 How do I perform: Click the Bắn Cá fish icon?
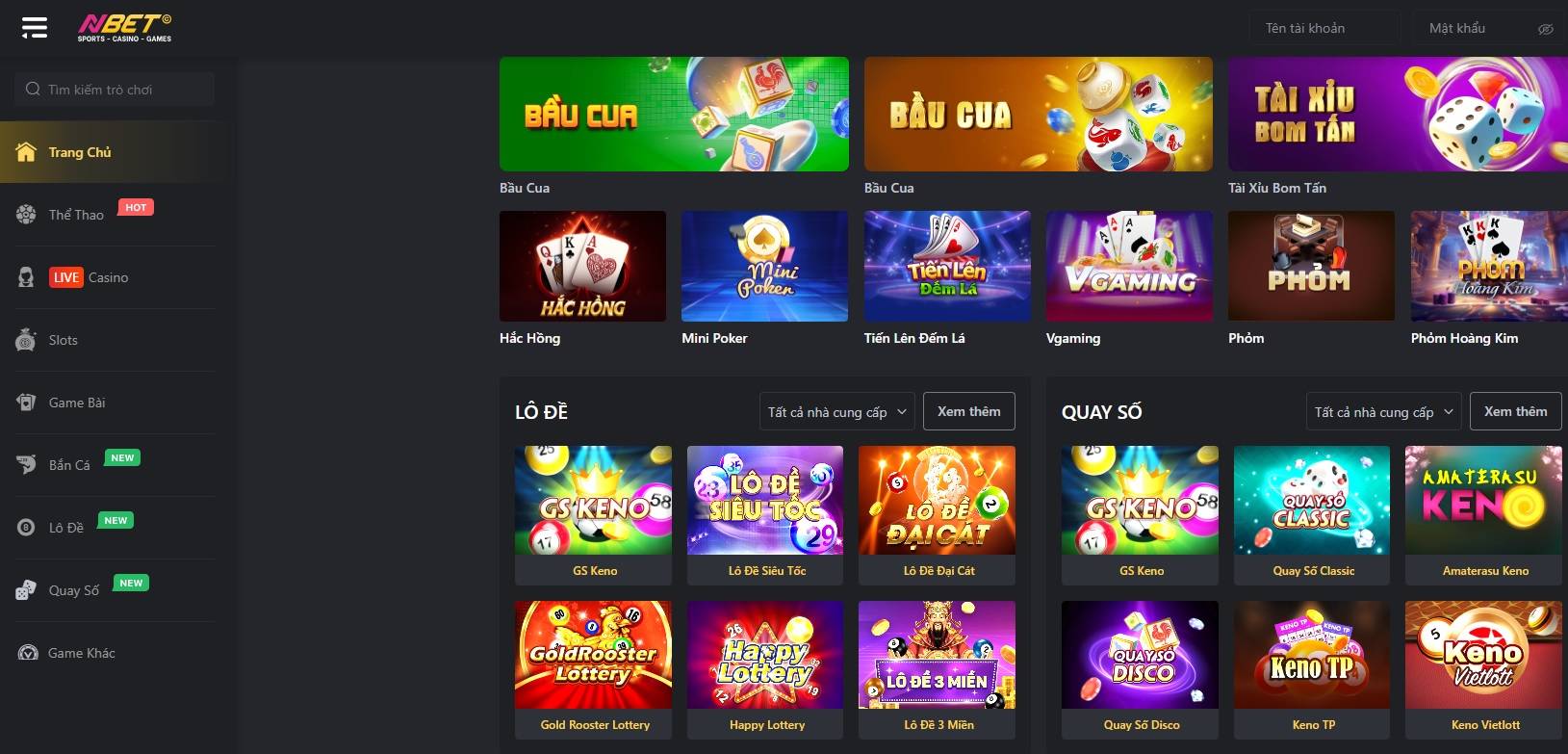(x=26, y=465)
